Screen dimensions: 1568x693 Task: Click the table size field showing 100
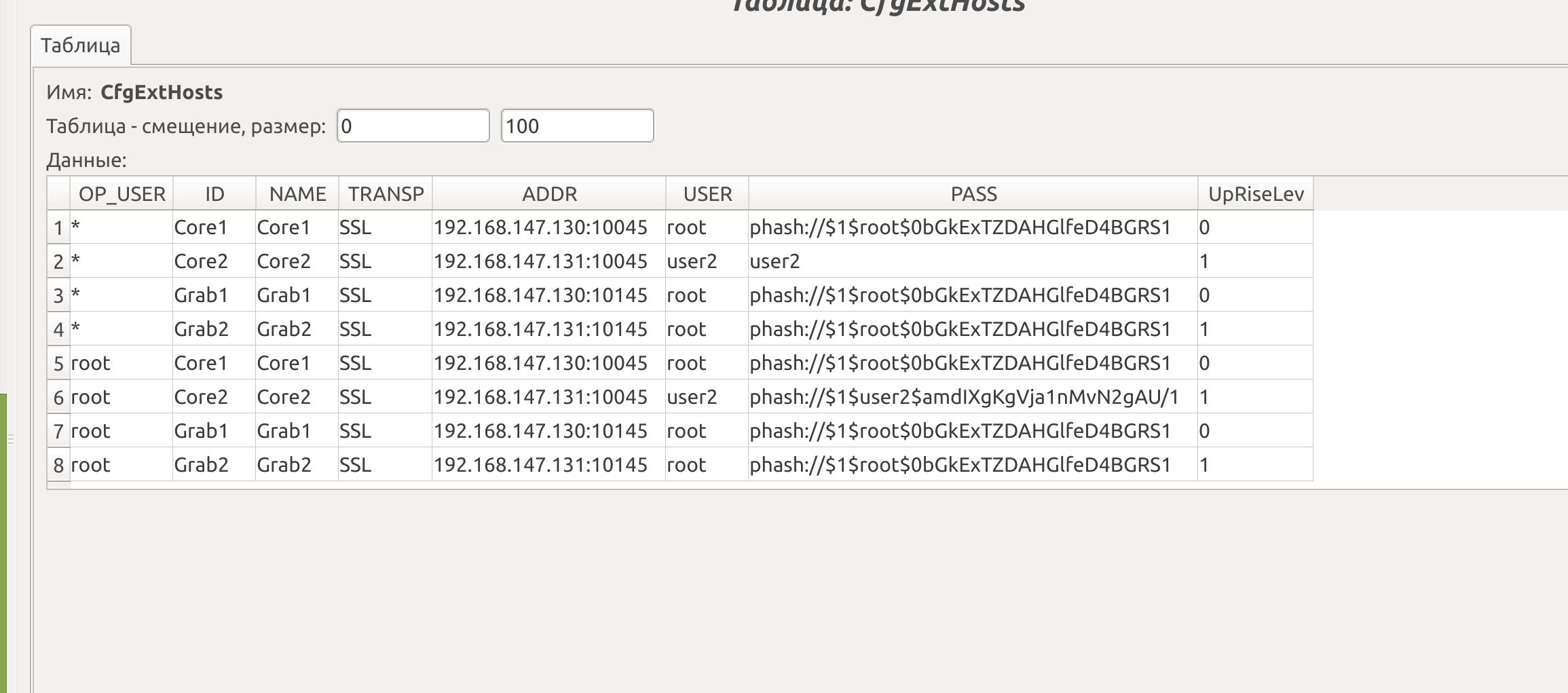[577, 126]
